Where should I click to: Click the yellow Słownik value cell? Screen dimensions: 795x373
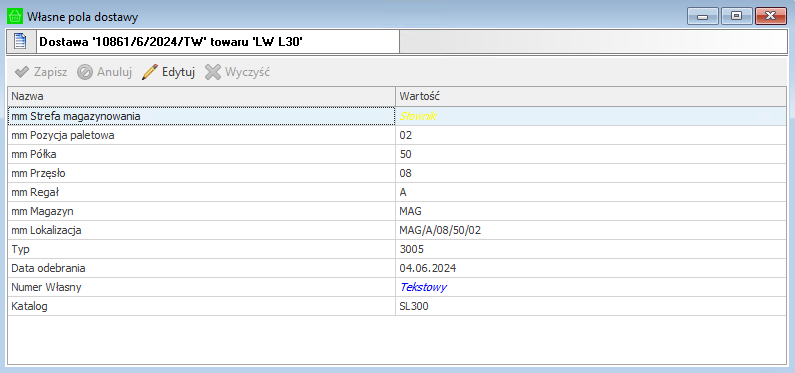[x=591, y=116]
